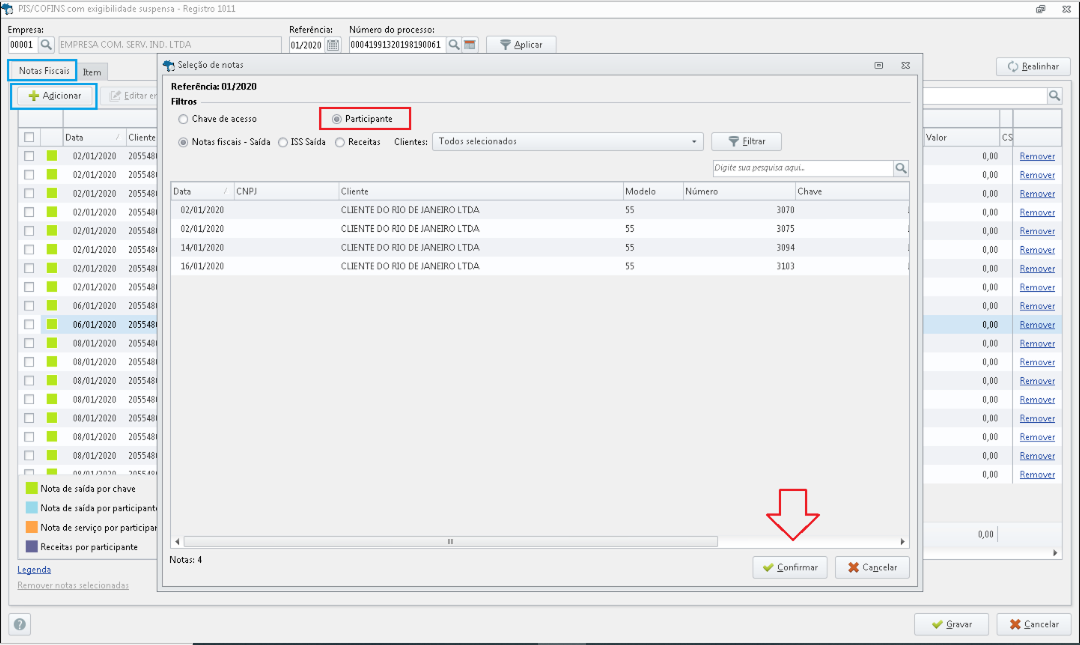The image size is (1080, 645).
Task: Click the process register icon beside search
Action: [x=469, y=45]
